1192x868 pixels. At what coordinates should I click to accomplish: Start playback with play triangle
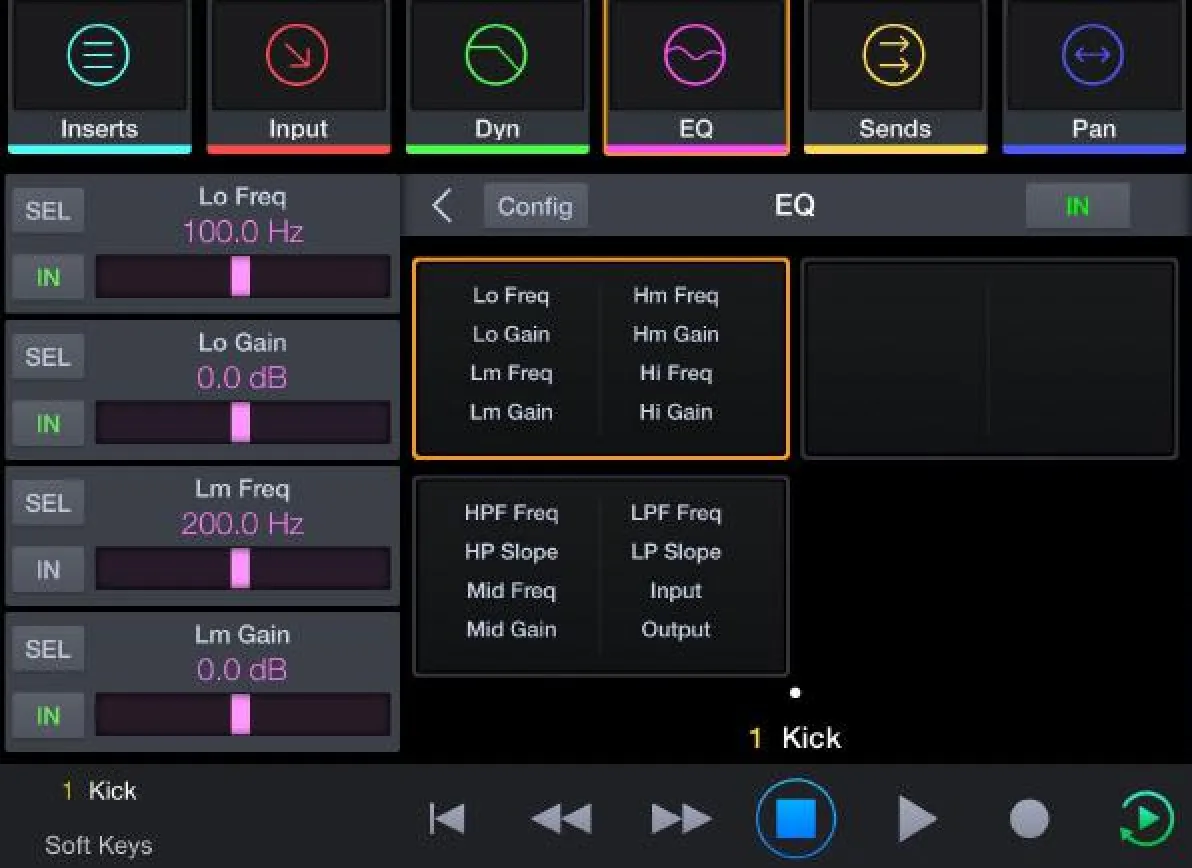click(917, 819)
